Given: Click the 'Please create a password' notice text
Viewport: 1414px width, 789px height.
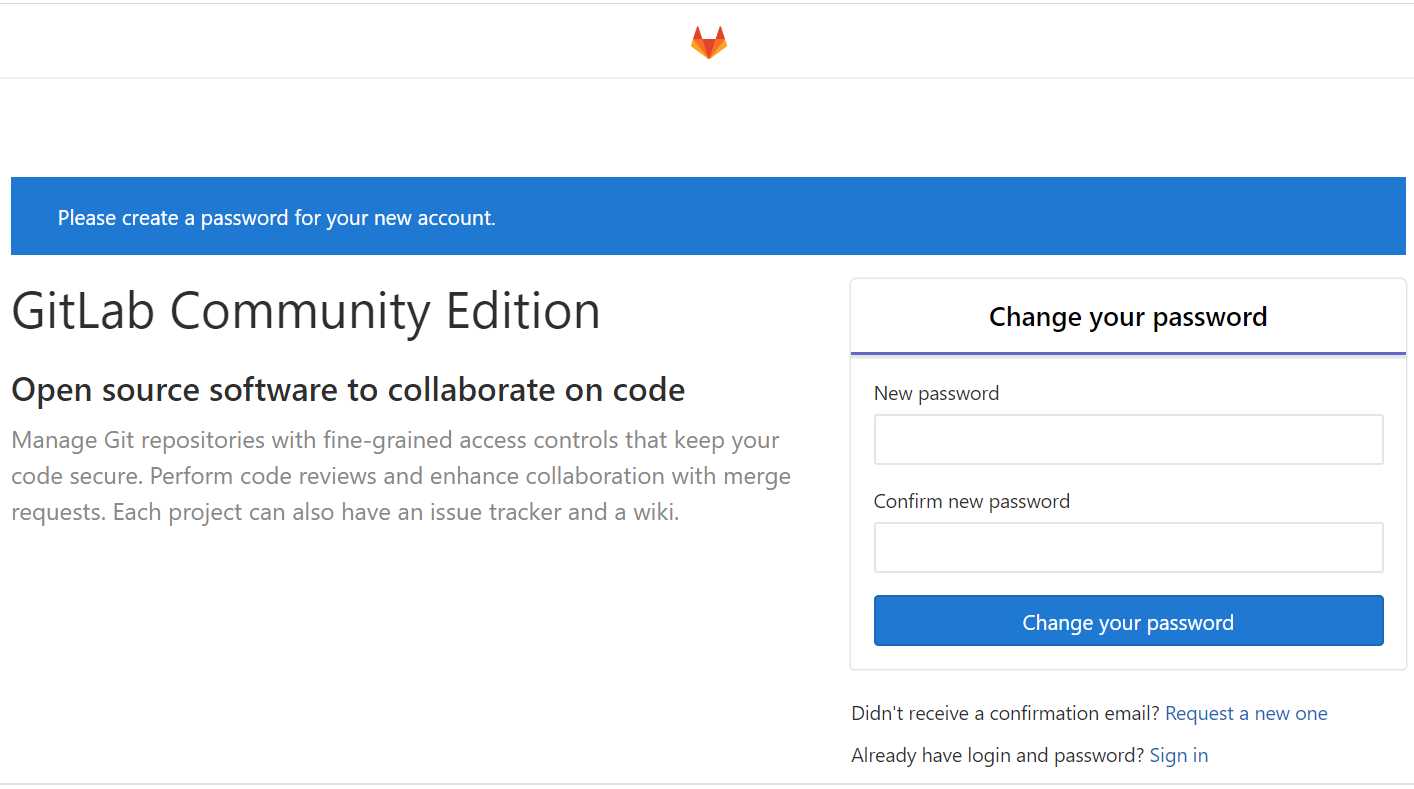Looking at the screenshot, I should 277,217.
